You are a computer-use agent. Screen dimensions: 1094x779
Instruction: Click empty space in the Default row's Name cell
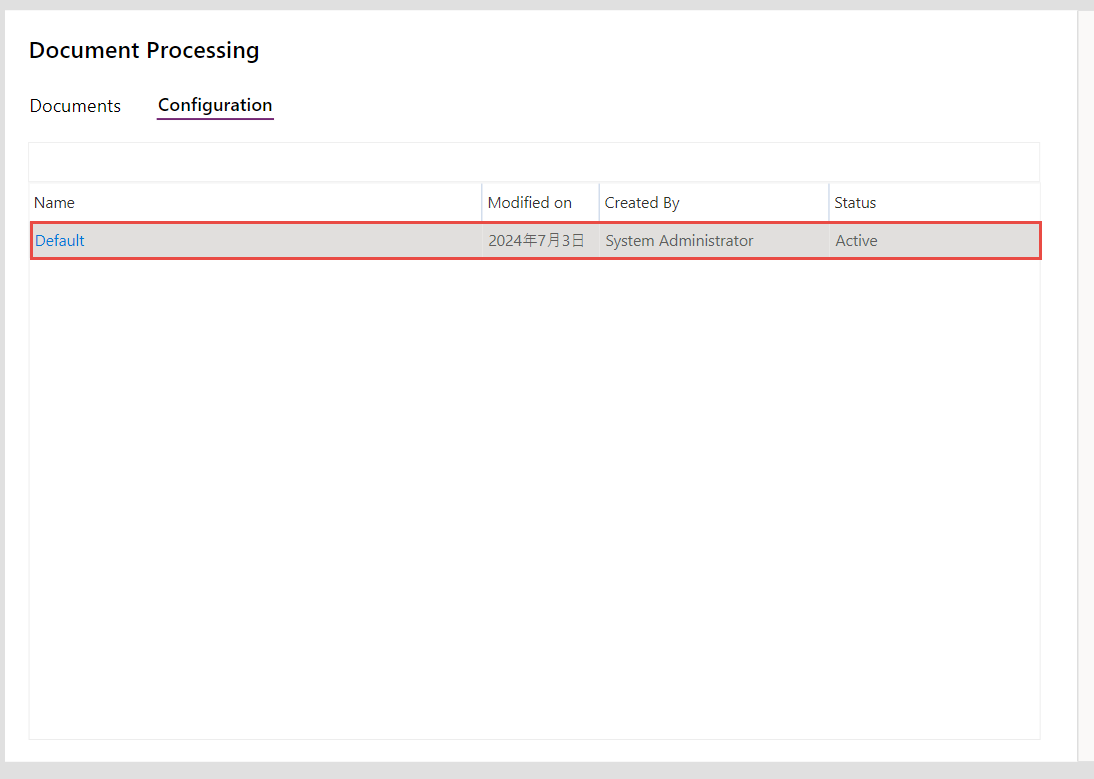coord(280,241)
